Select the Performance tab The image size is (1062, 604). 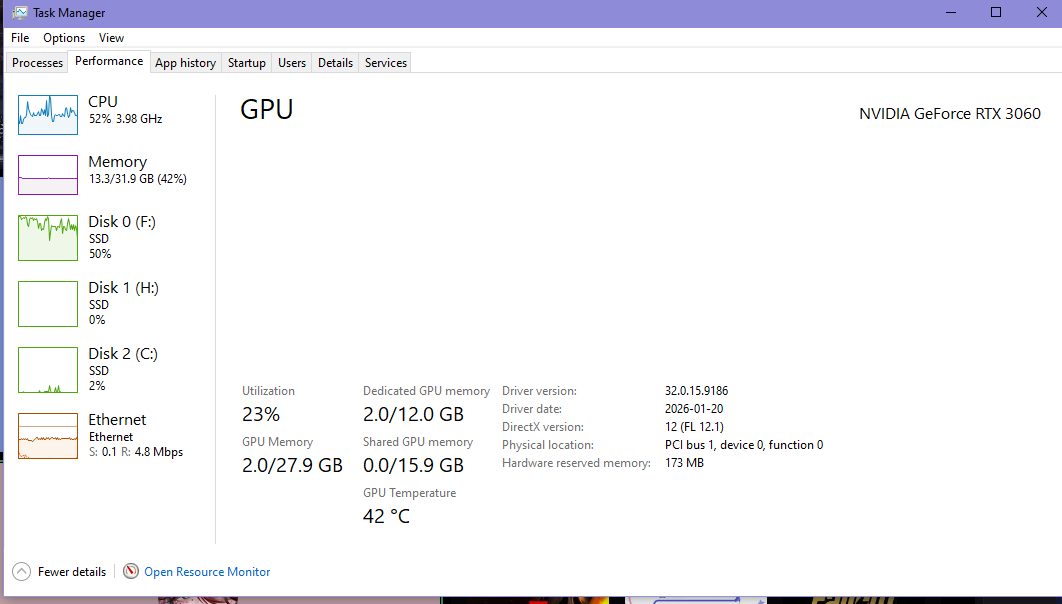tap(109, 61)
